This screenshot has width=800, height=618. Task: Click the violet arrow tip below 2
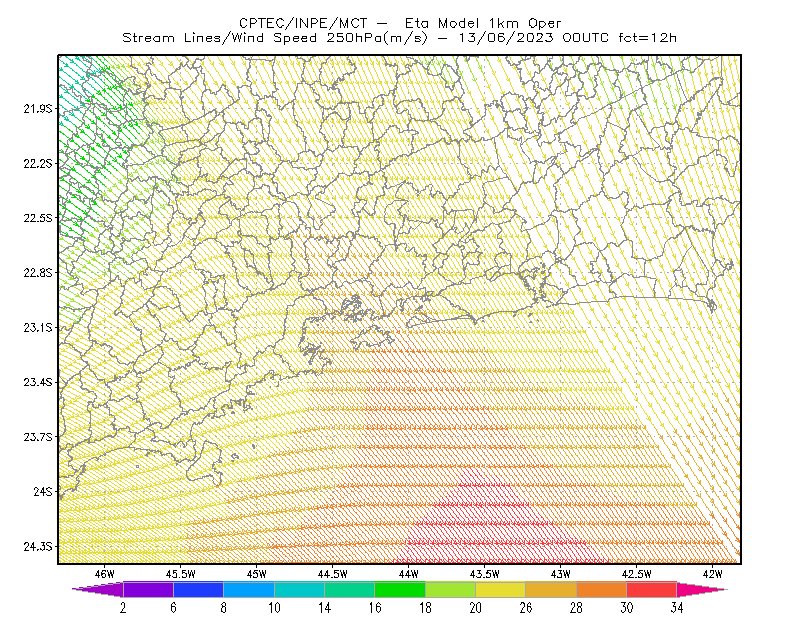98,589
